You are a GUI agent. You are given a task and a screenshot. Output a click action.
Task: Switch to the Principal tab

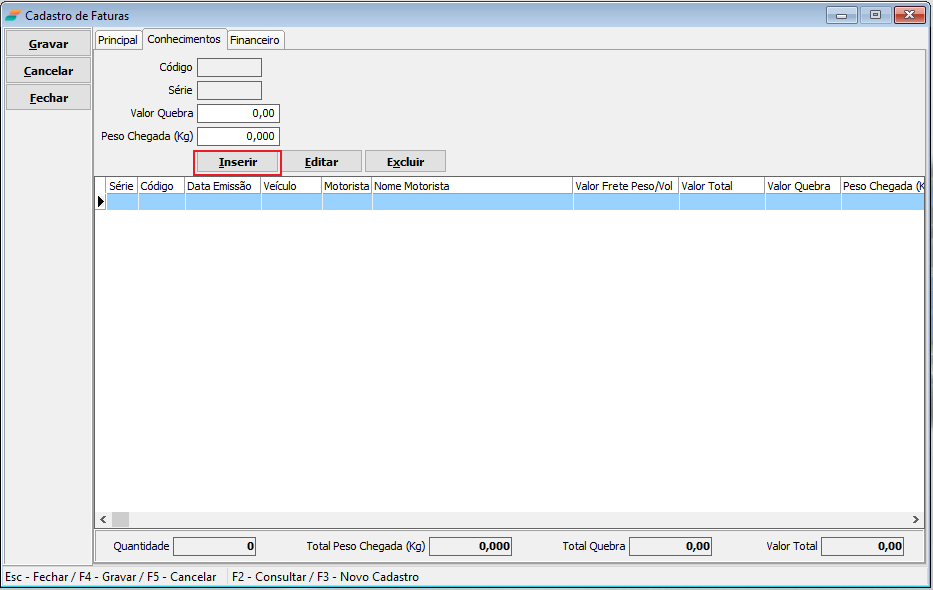pyautogui.click(x=118, y=40)
